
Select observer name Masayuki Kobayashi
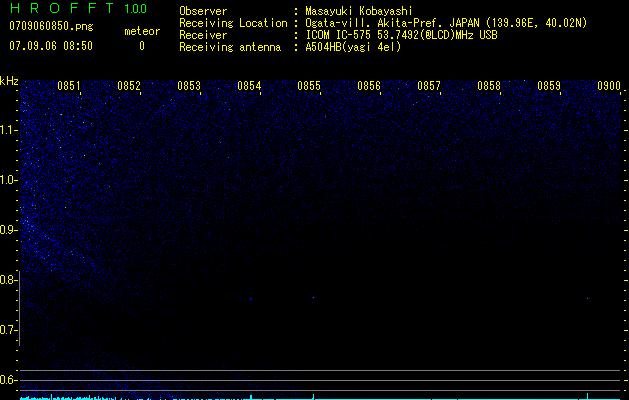pyautogui.click(x=359, y=11)
